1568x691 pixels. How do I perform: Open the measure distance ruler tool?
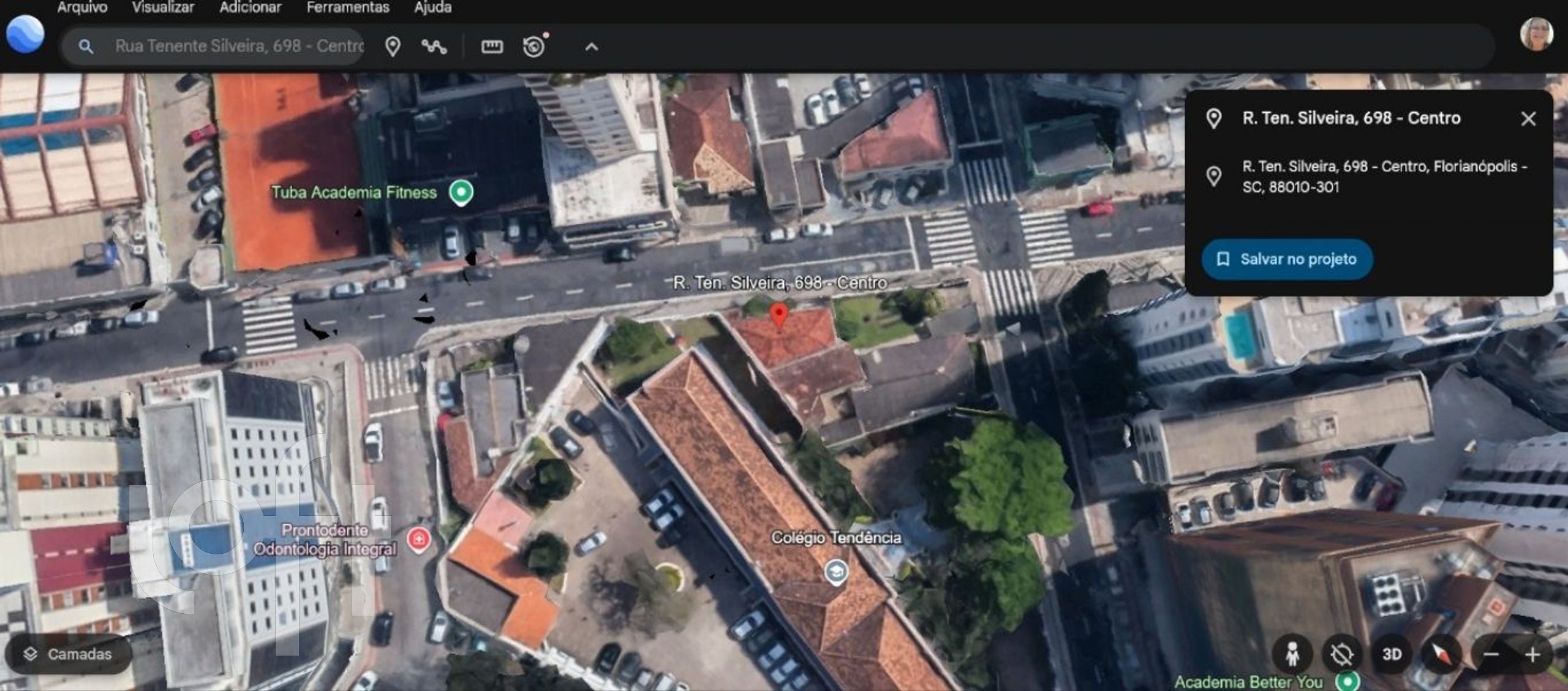coord(492,47)
